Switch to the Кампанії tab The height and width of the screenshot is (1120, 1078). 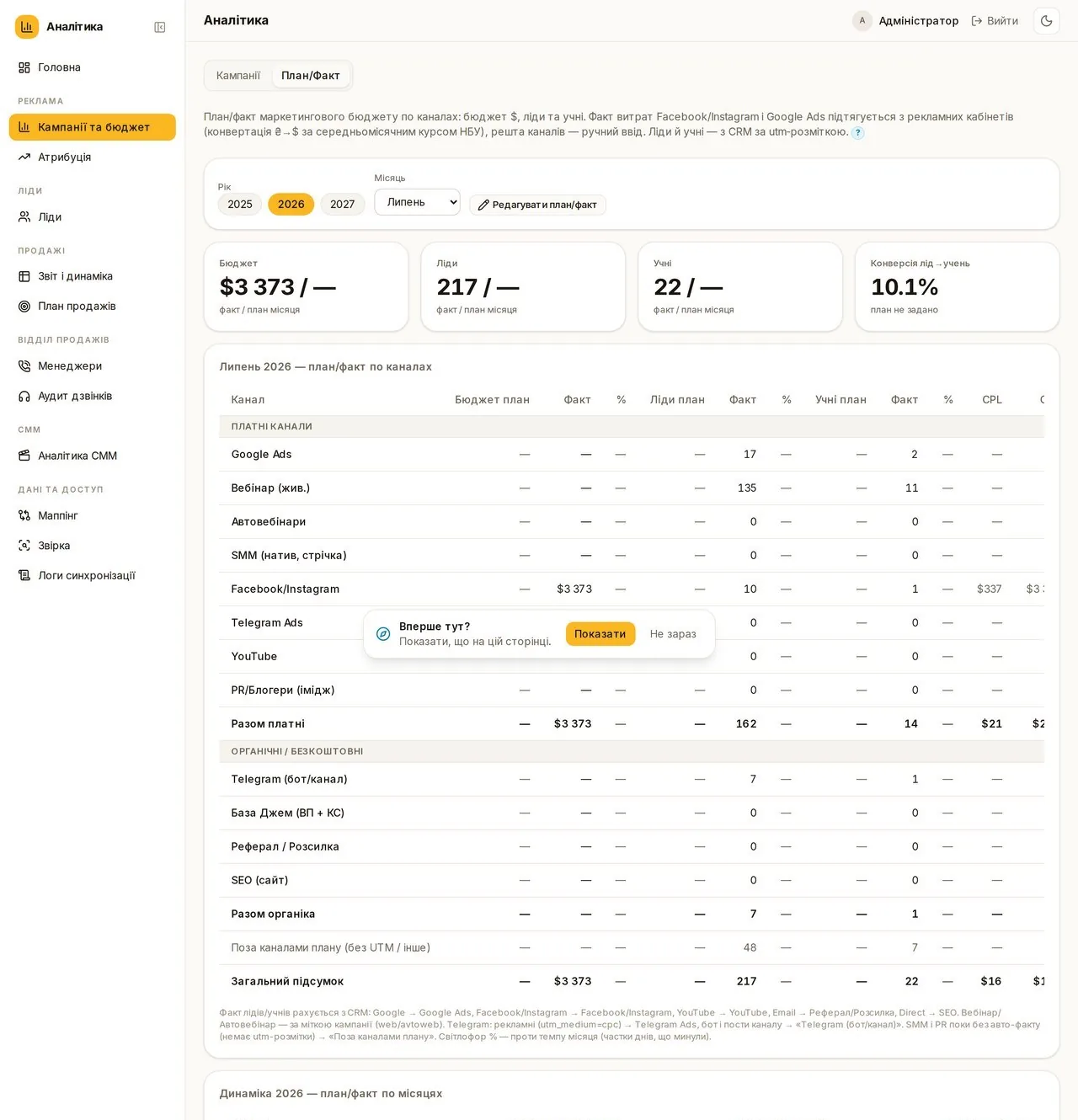pos(238,76)
